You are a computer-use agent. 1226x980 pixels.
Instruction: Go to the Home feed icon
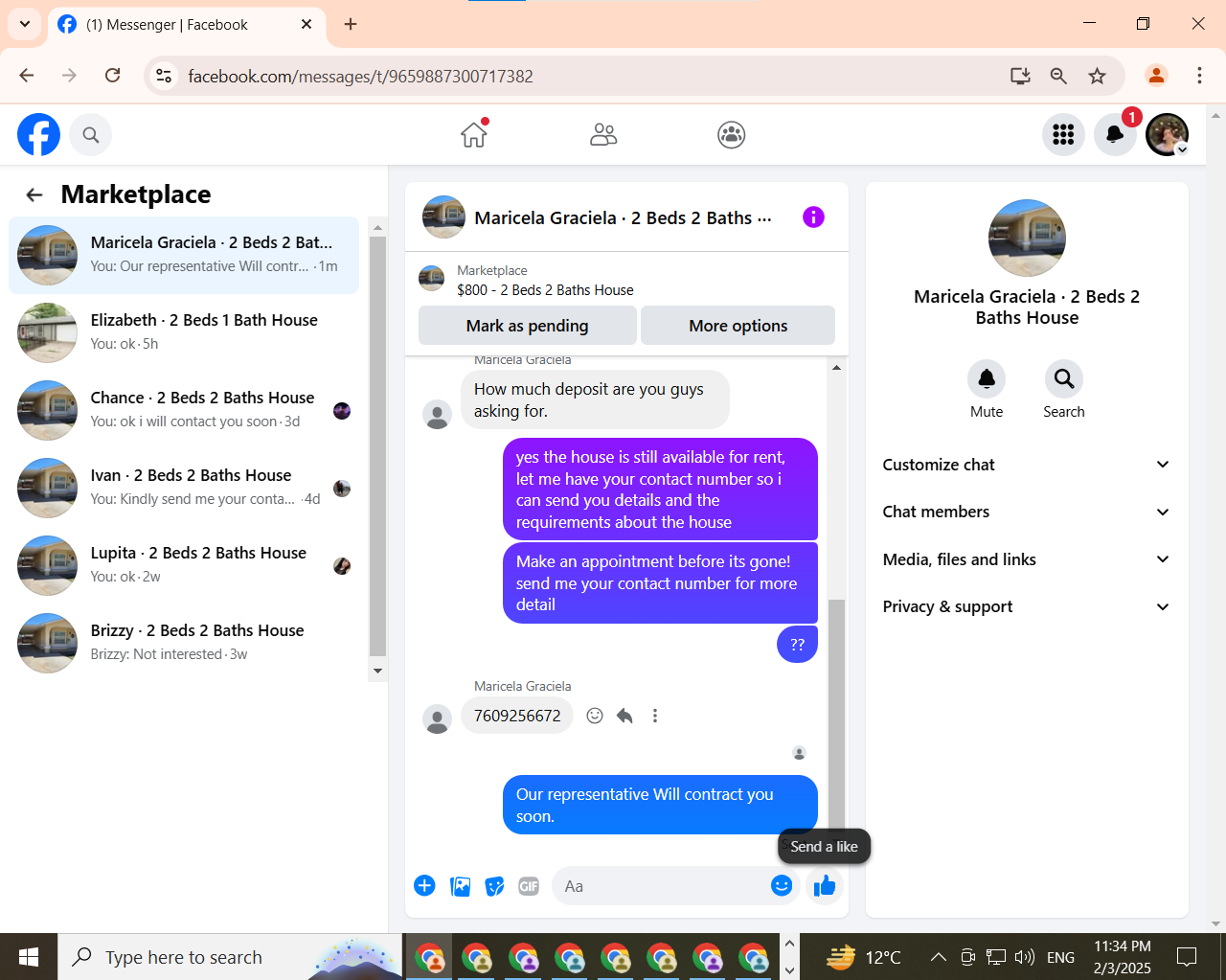(x=474, y=134)
